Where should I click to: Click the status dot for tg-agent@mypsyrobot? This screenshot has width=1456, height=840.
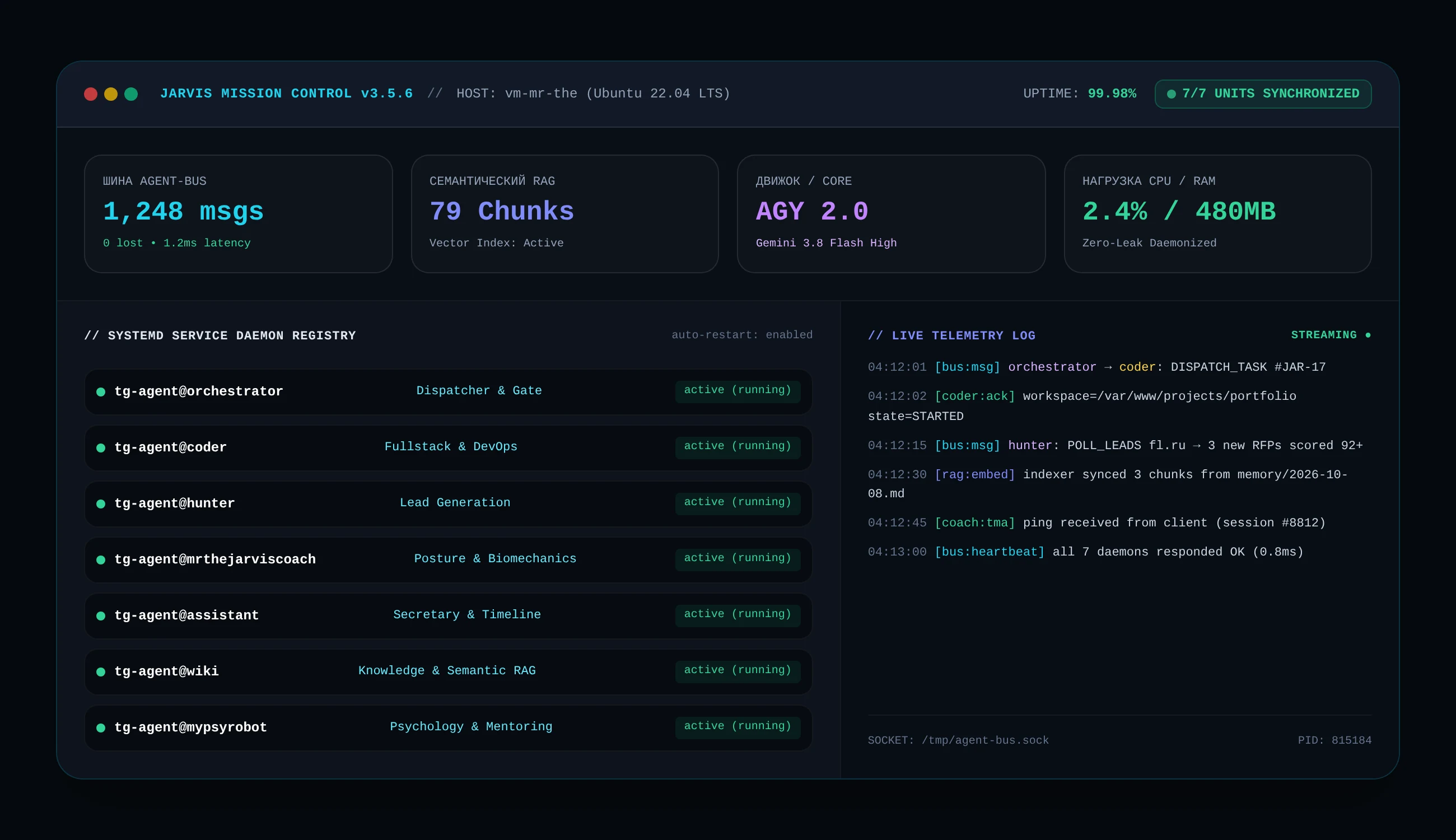click(100, 727)
